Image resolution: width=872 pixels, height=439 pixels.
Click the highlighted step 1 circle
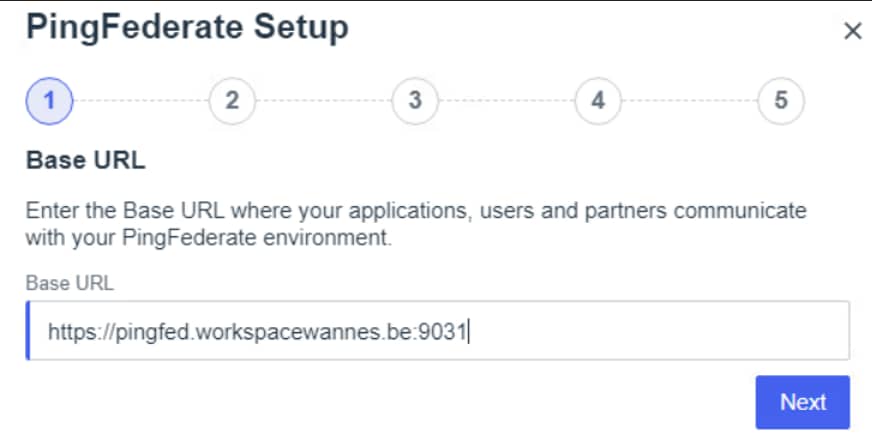tap(49, 101)
